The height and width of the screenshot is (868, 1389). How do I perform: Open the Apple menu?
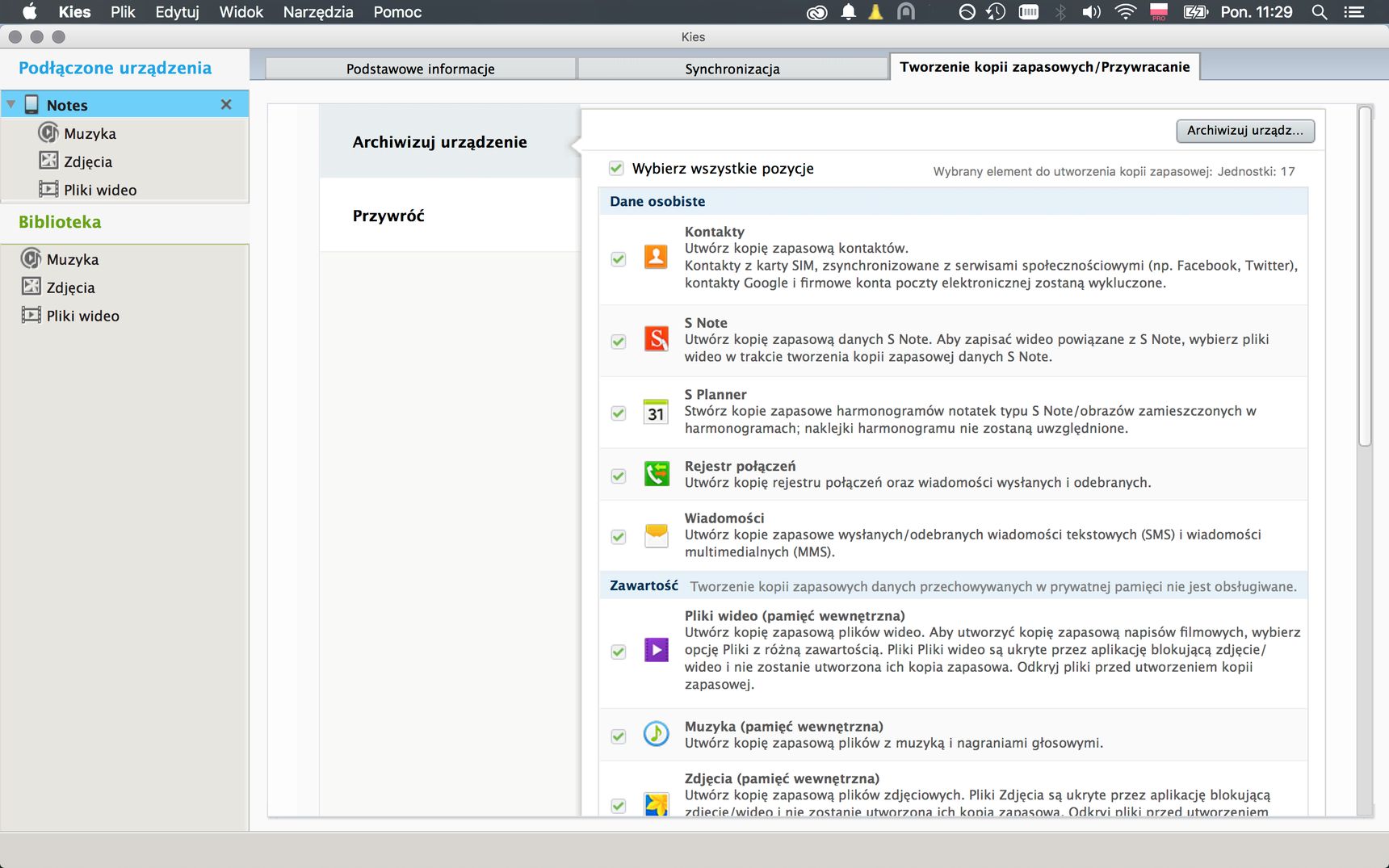point(29,12)
